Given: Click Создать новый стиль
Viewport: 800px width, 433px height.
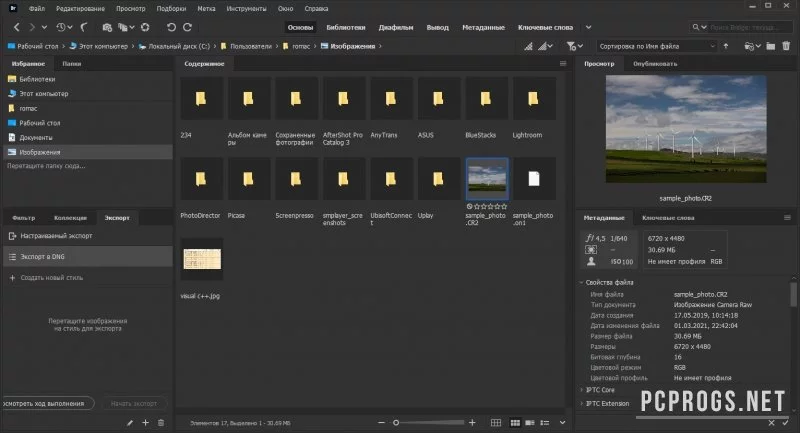Looking at the screenshot, I should pyautogui.click(x=52, y=278).
